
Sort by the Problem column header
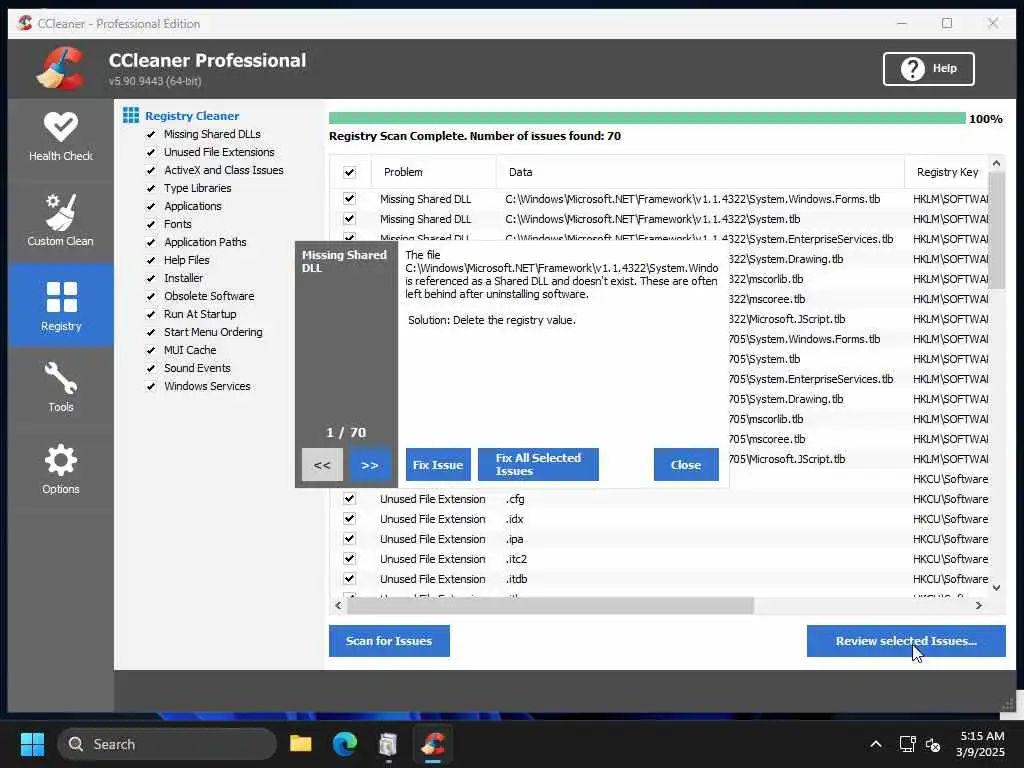434,172
